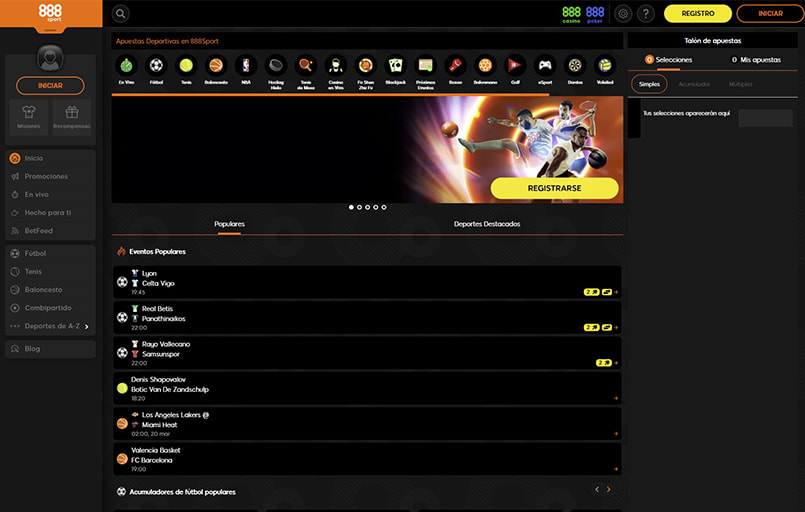Choose the NBA icon in sports carousel
The height and width of the screenshot is (512, 805).
246,65
